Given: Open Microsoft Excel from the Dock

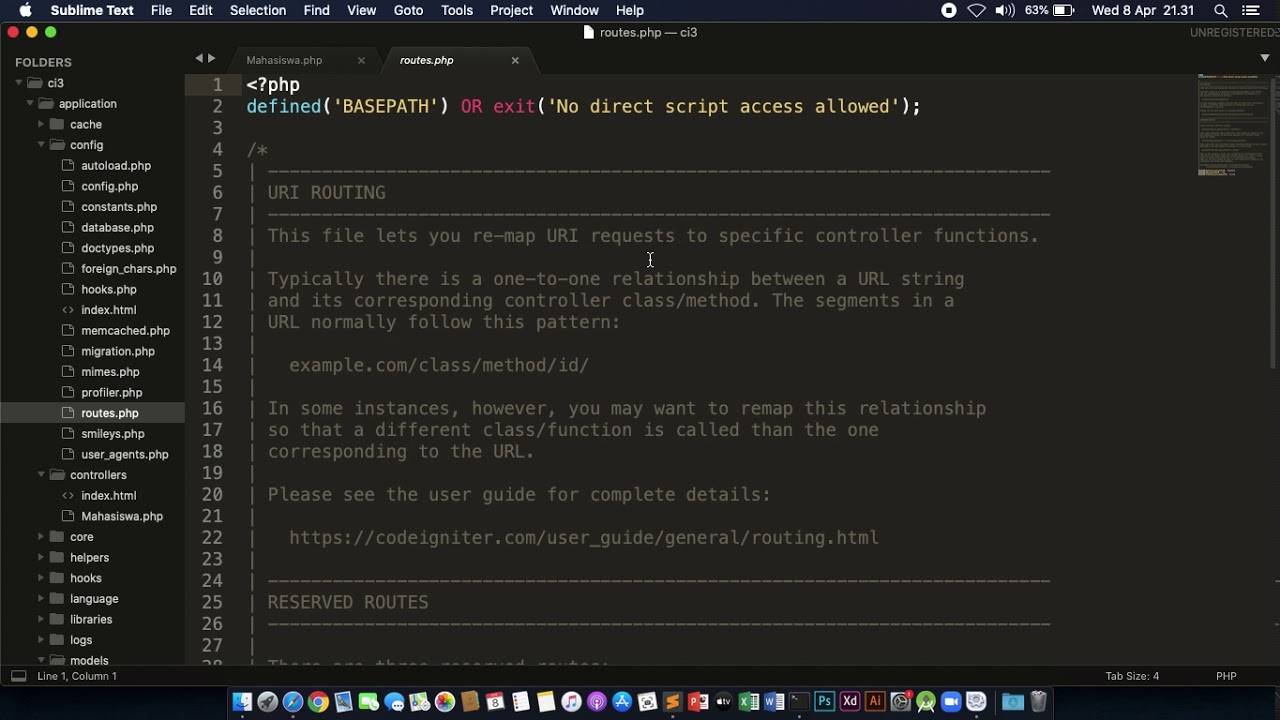Looking at the screenshot, I should coord(748,702).
